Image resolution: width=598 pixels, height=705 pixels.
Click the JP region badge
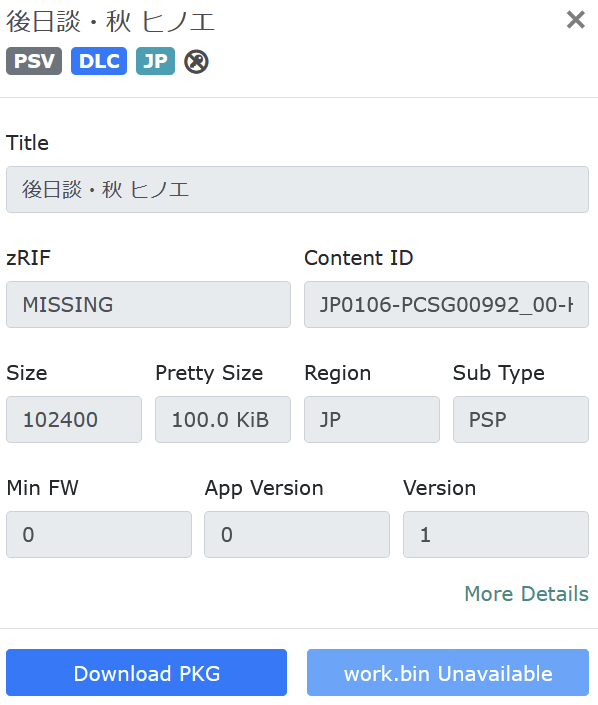155,61
